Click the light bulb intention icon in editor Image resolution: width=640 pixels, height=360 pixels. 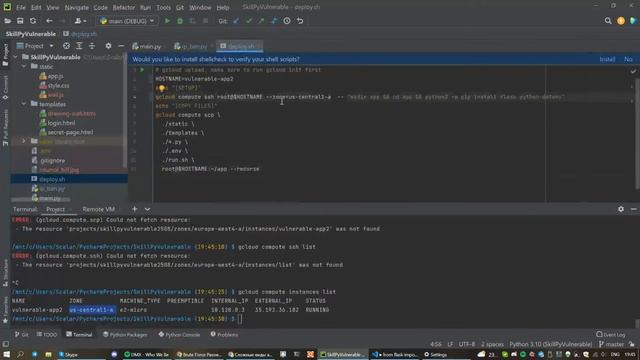[162, 88]
